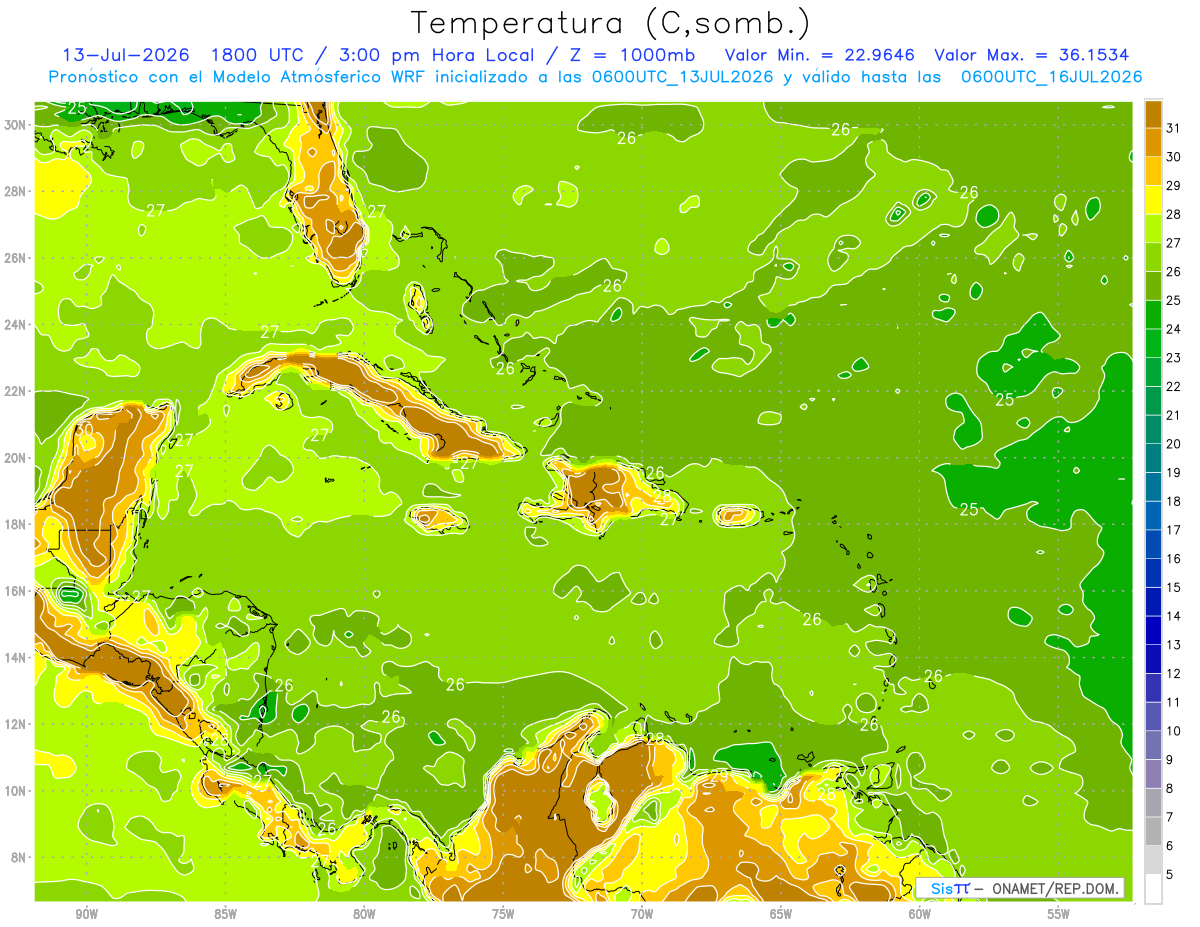1200x927 pixels.
Task: Click the "8N" latitude axis label
Action: click(20, 858)
